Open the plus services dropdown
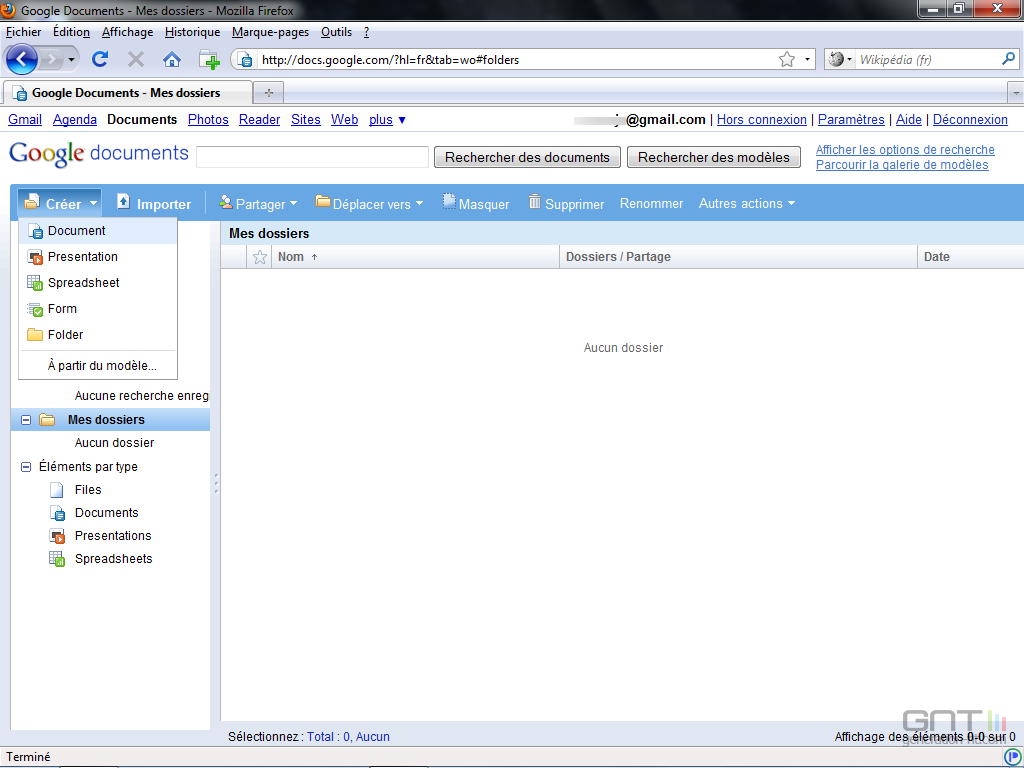 (387, 120)
